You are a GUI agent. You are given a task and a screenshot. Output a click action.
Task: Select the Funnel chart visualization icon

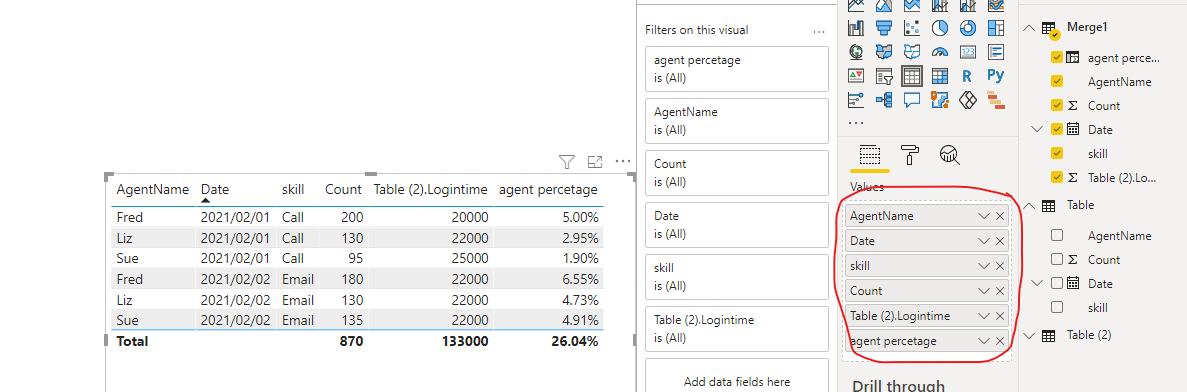pos(884,28)
